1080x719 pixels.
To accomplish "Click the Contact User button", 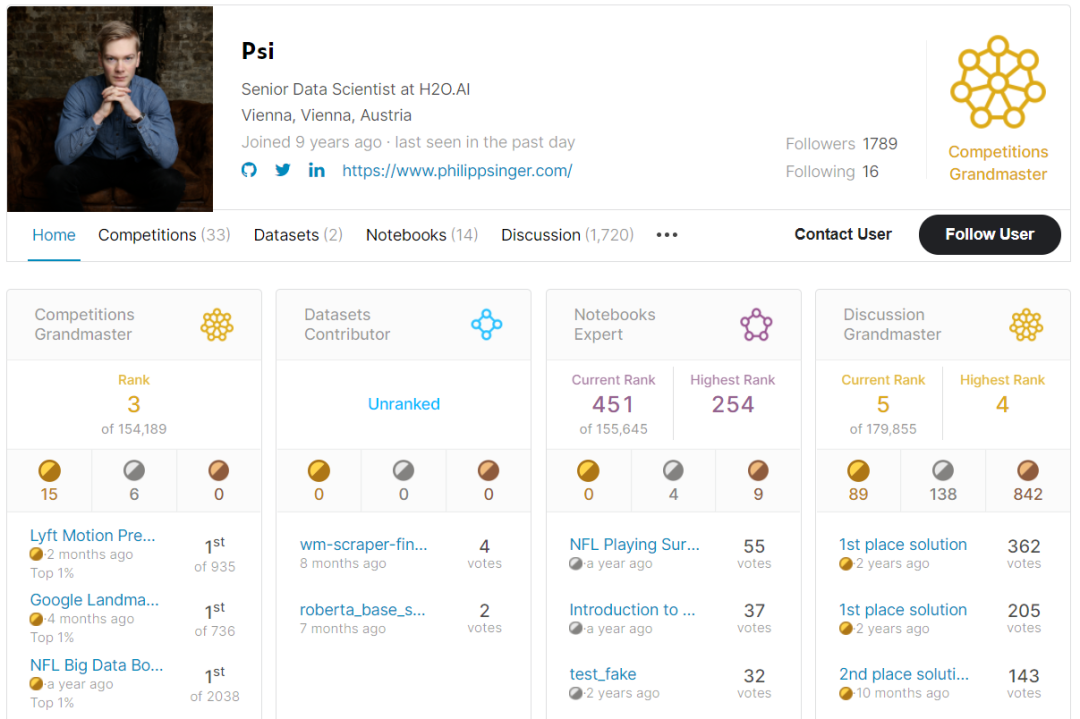I will tap(843, 234).
